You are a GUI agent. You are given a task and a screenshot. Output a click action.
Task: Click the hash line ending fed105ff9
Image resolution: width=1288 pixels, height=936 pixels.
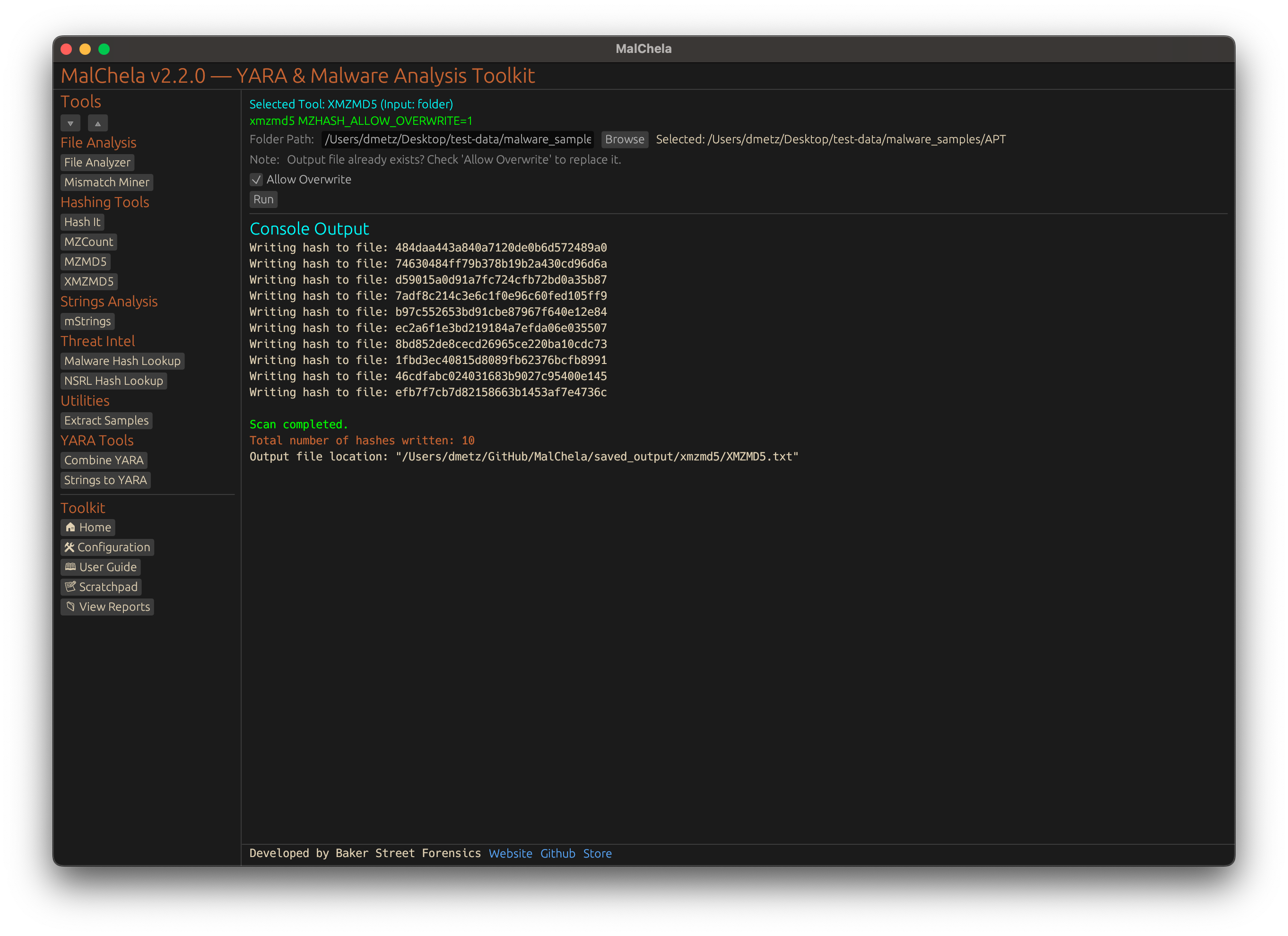(x=428, y=296)
